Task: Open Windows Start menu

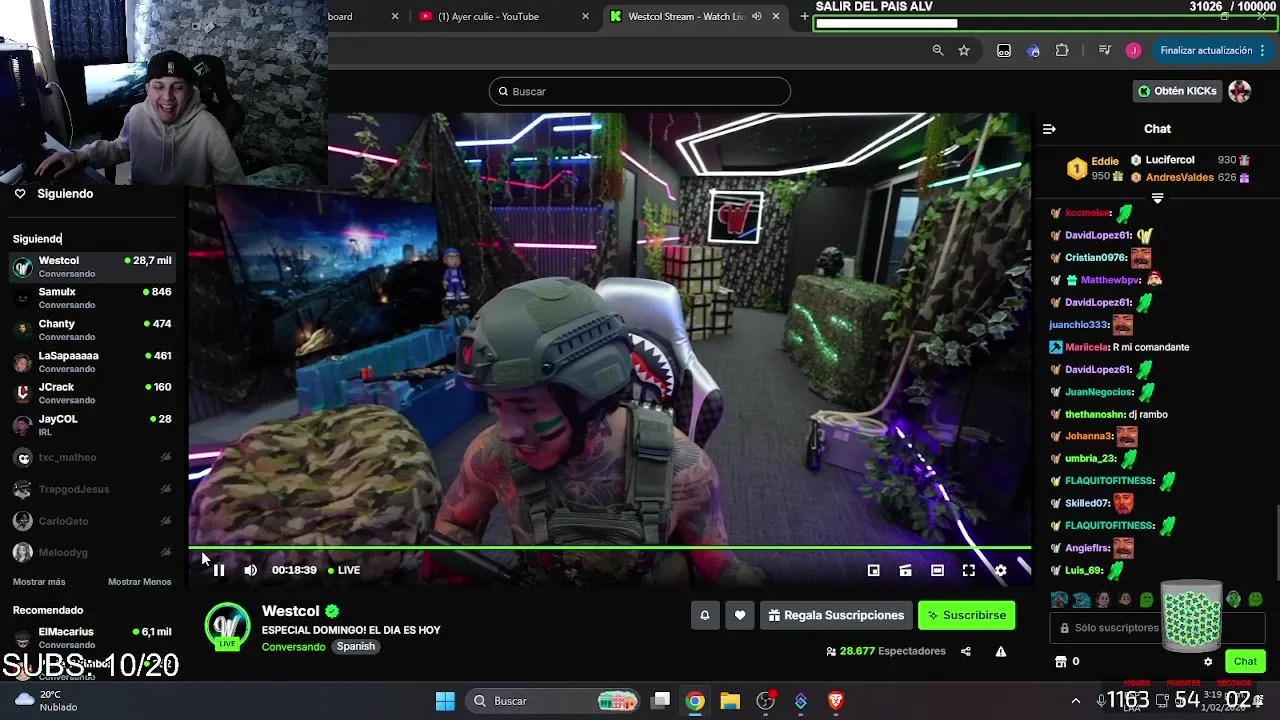Action: (445, 701)
